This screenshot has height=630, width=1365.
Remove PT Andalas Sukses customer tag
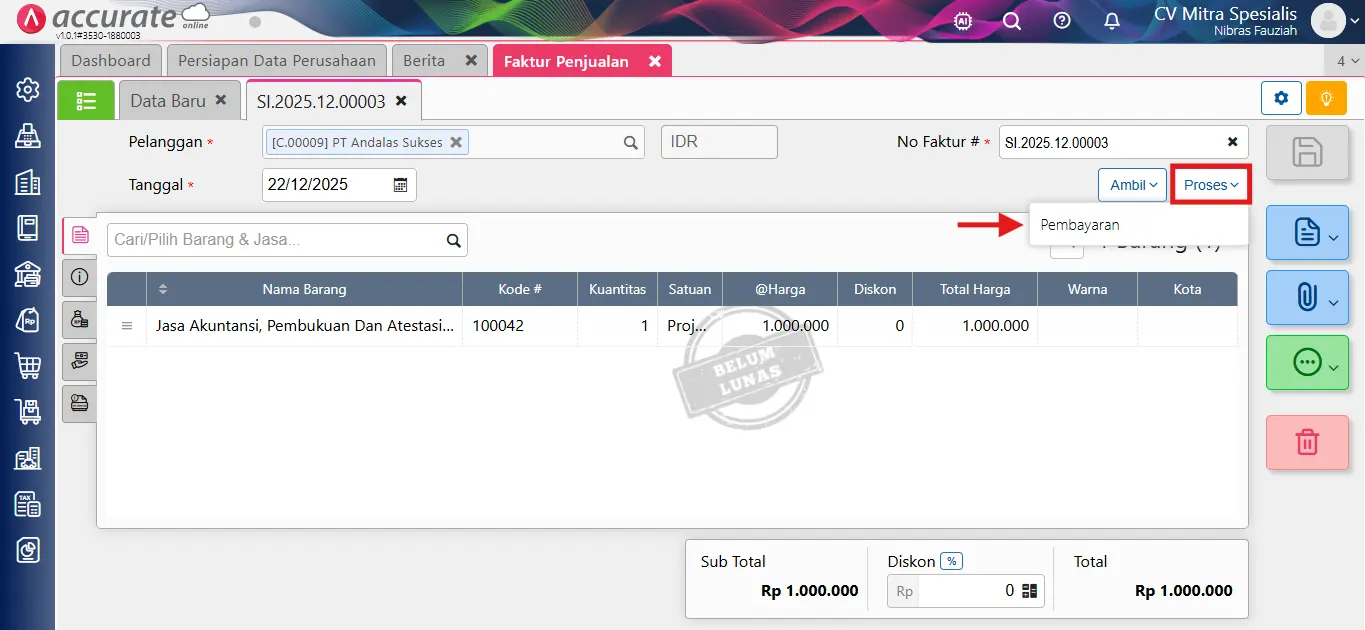tap(456, 142)
